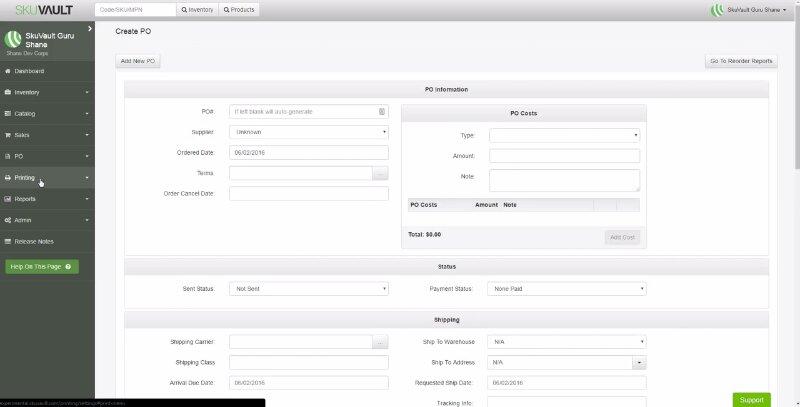Open the Sent Status dropdown

tap(308, 289)
